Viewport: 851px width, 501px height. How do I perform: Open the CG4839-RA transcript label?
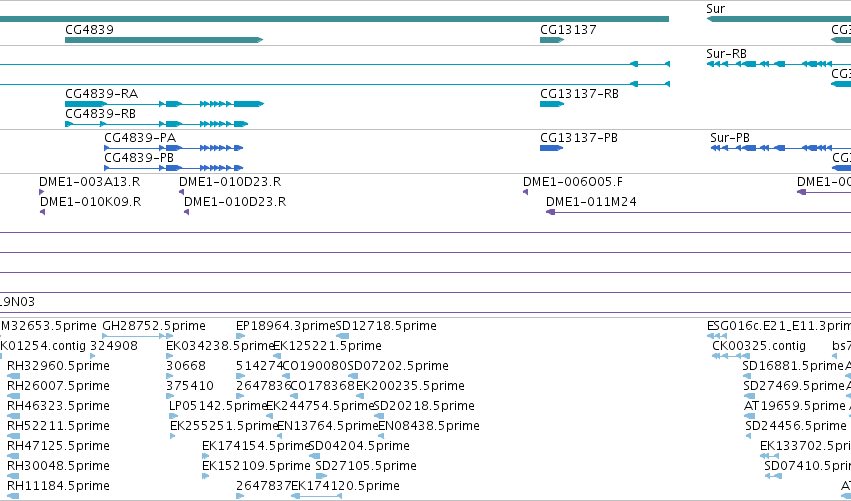click(x=101, y=94)
